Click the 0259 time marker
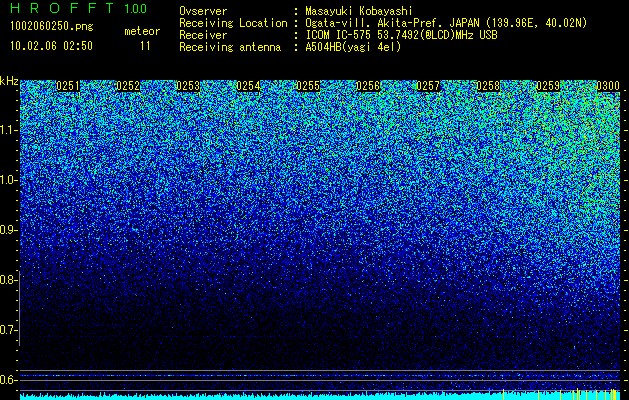 point(548,86)
